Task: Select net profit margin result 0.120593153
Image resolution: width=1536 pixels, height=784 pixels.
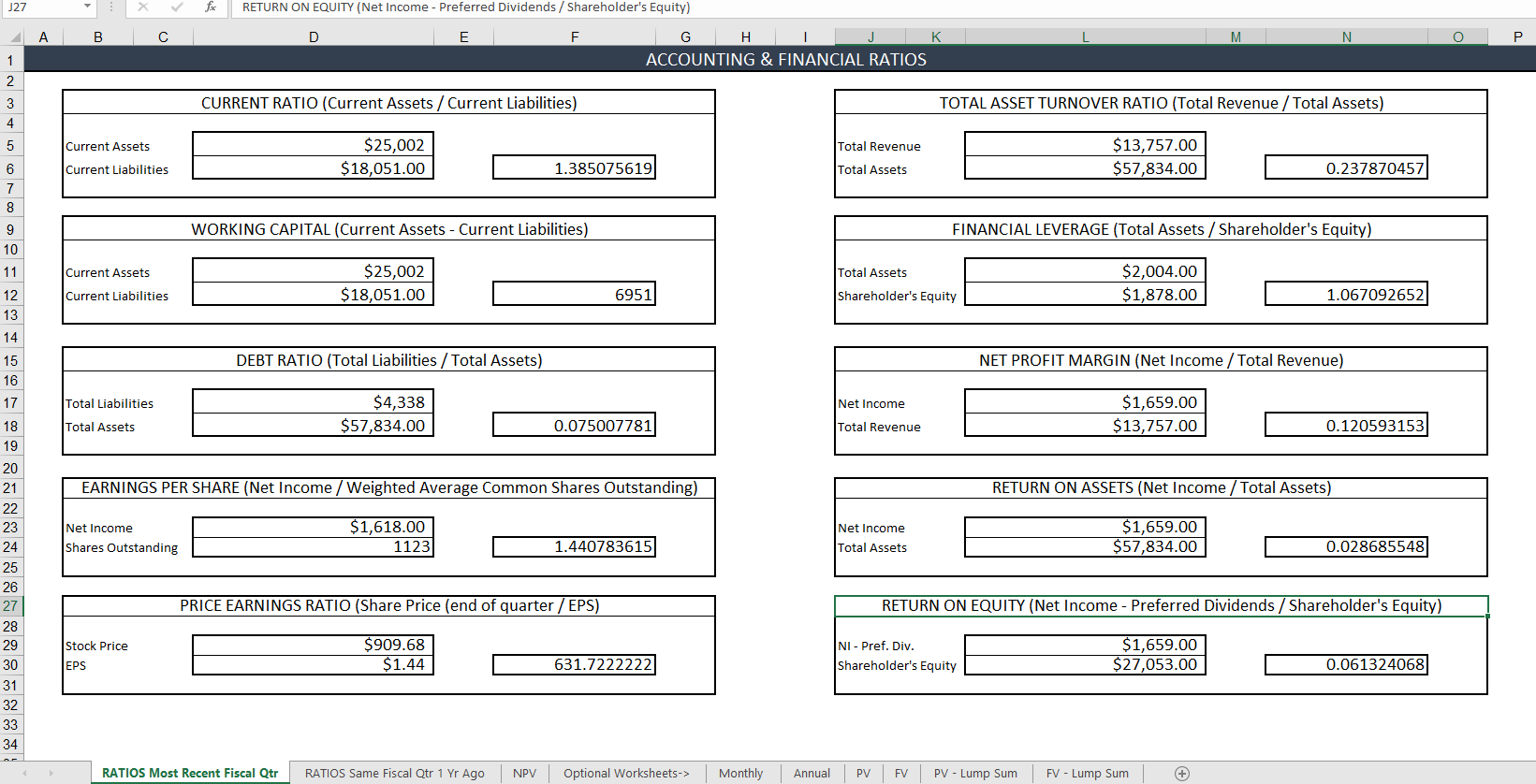Action: [x=1347, y=426]
